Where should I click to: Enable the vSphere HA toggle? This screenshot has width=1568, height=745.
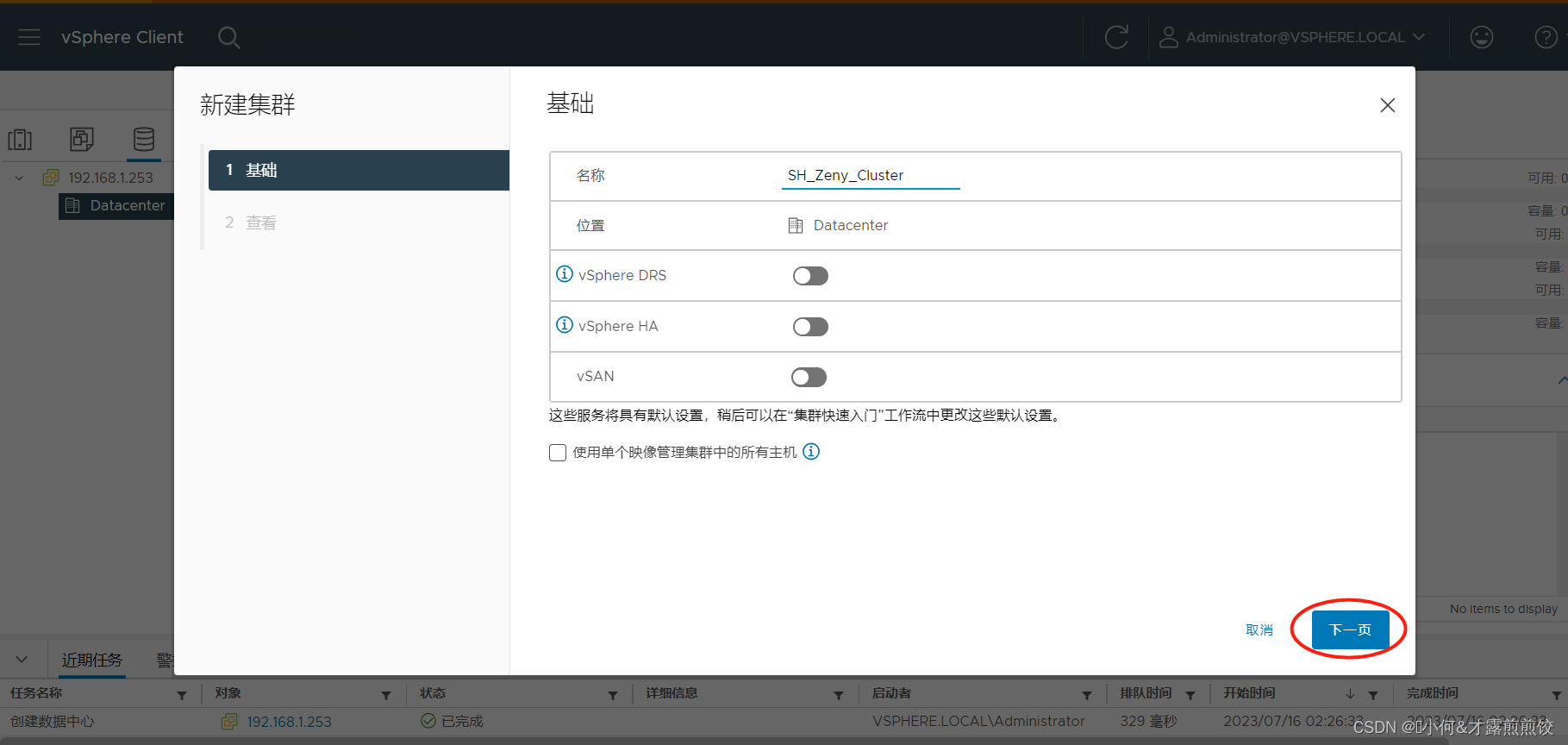click(810, 327)
